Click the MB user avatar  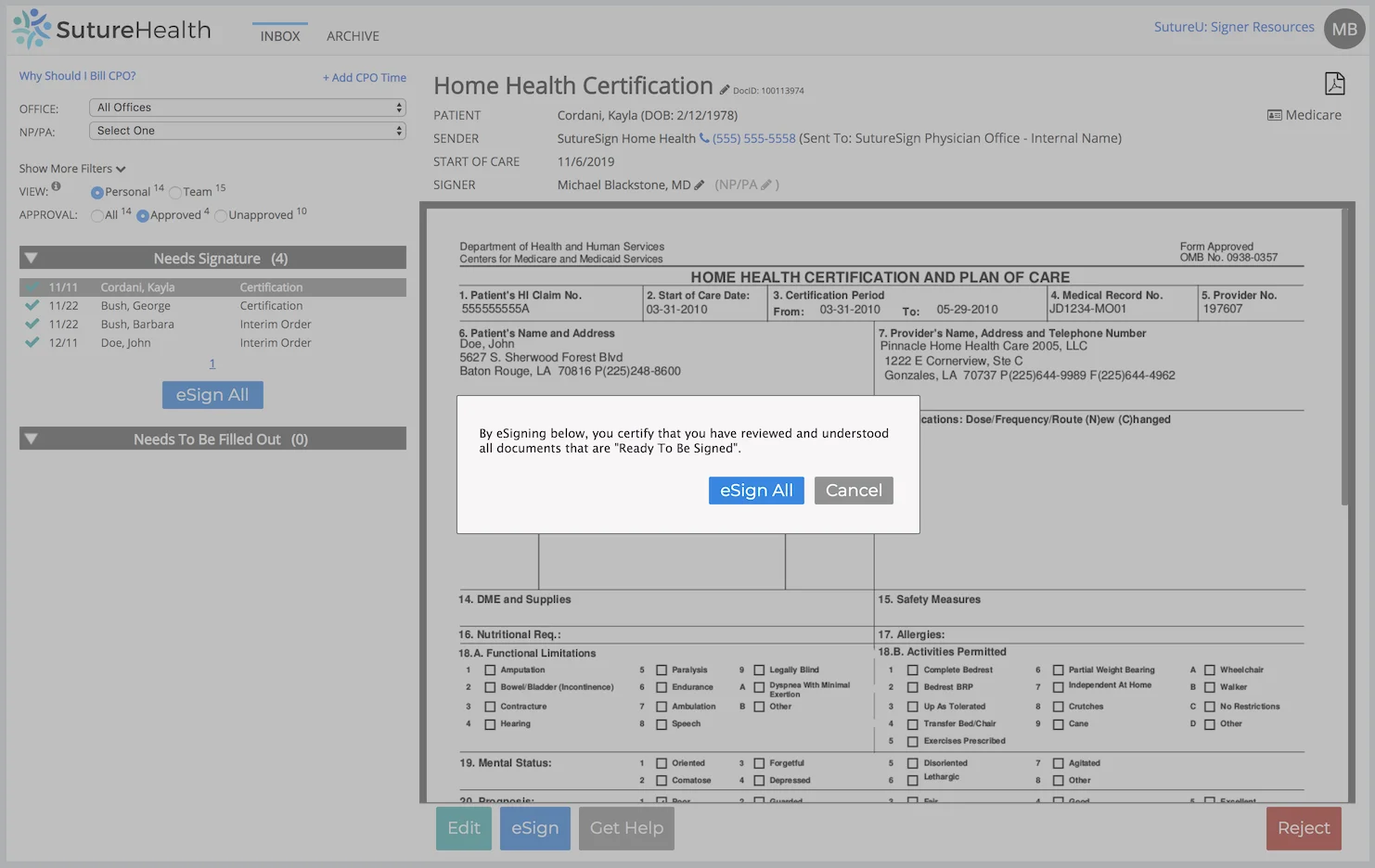point(1344,29)
